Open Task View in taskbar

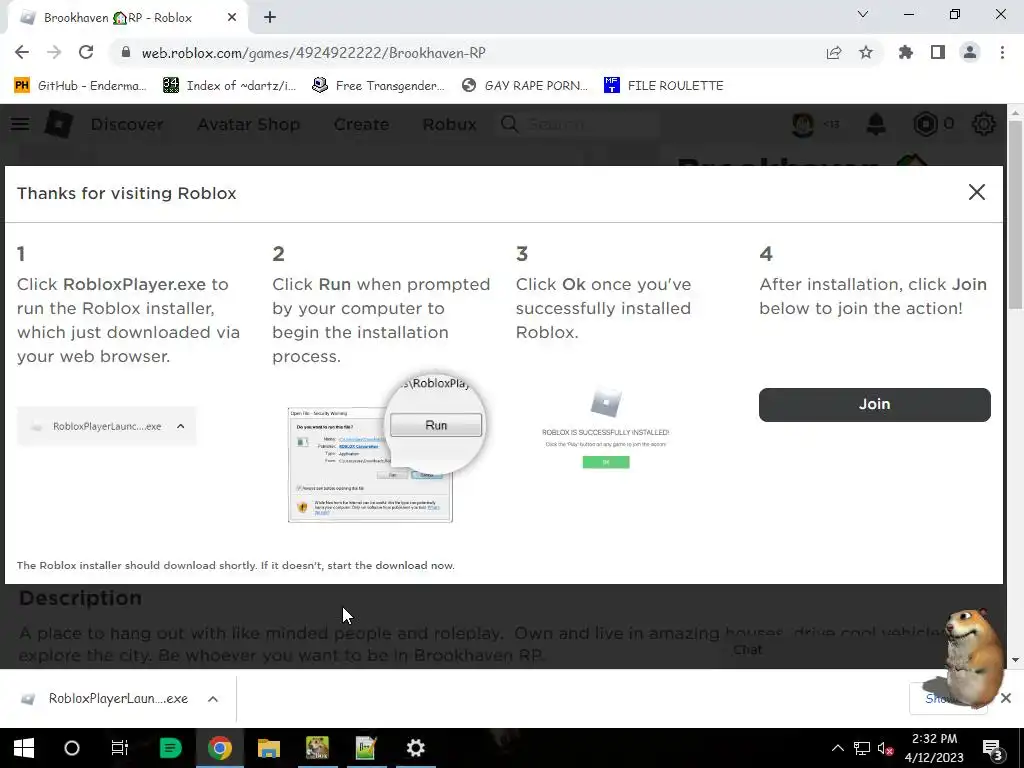[120, 748]
